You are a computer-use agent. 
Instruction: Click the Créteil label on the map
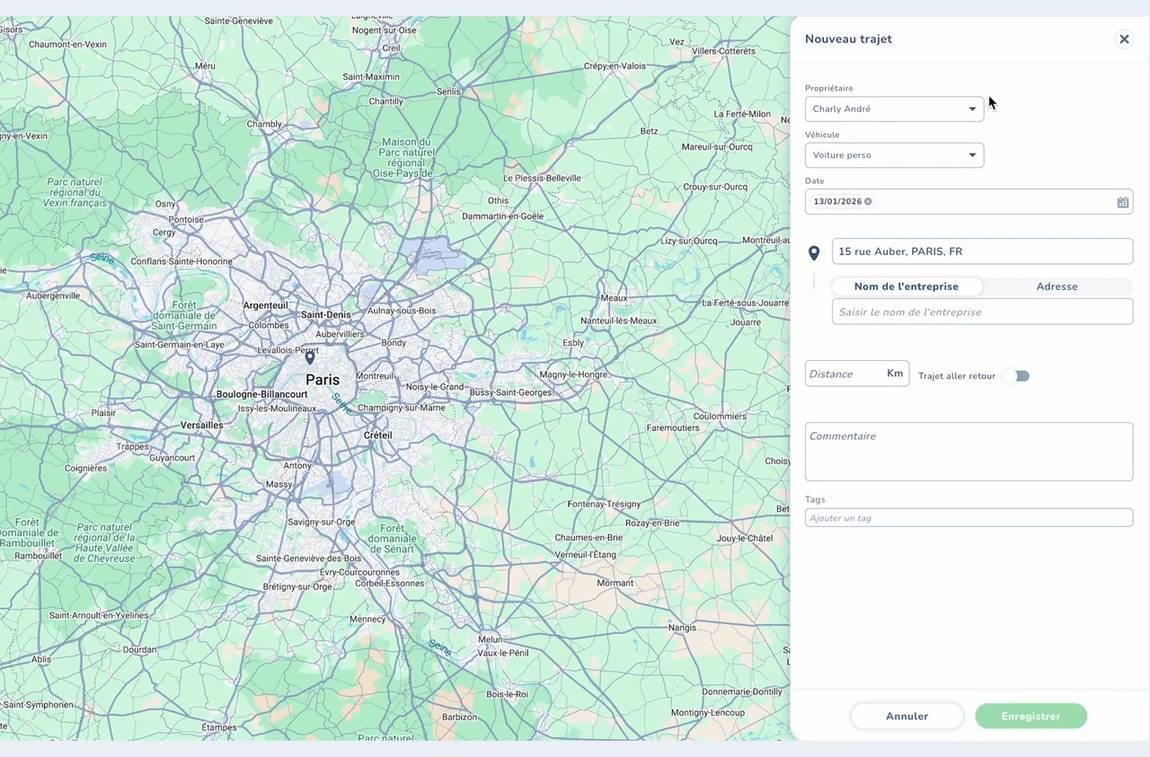[378, 436]
